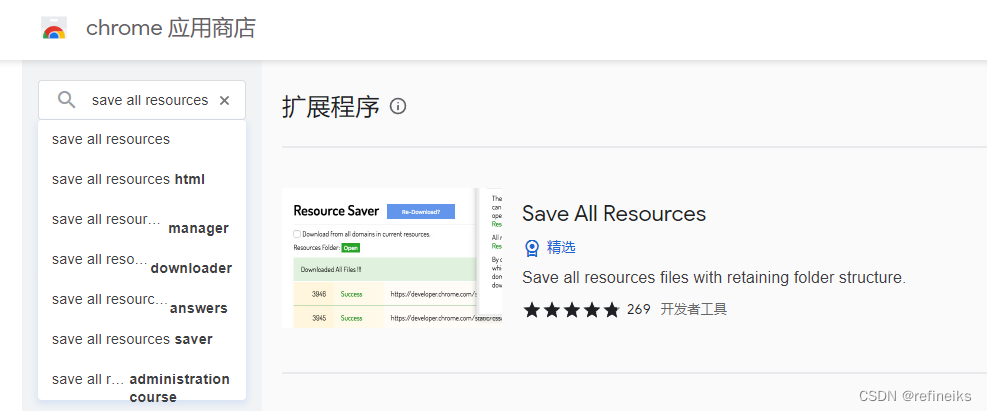Click the rating count 269
This screenshot has width=987, height=411.
(x=638, y=310)
